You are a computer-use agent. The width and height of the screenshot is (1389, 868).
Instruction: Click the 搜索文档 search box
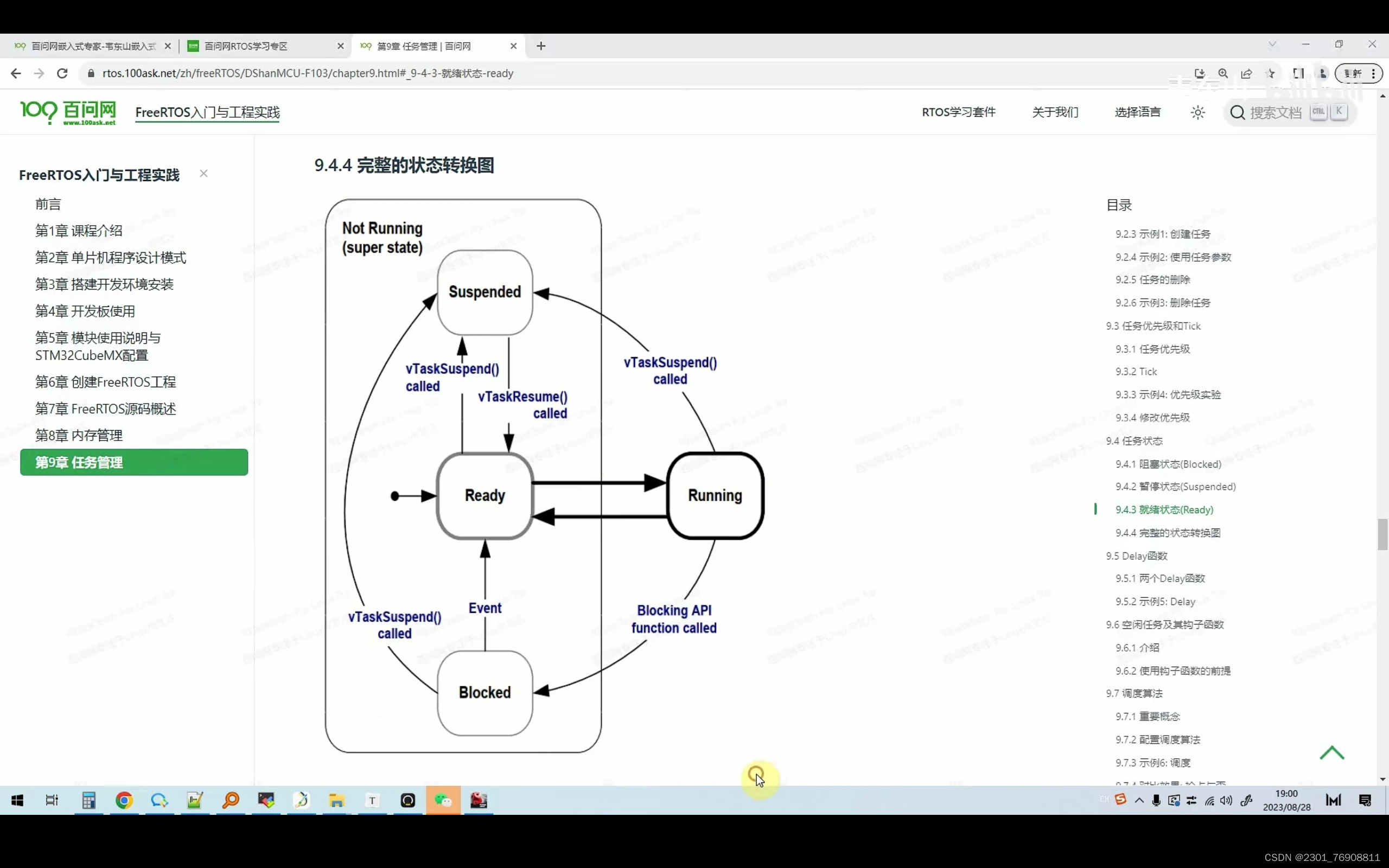tap(1276, 112)
